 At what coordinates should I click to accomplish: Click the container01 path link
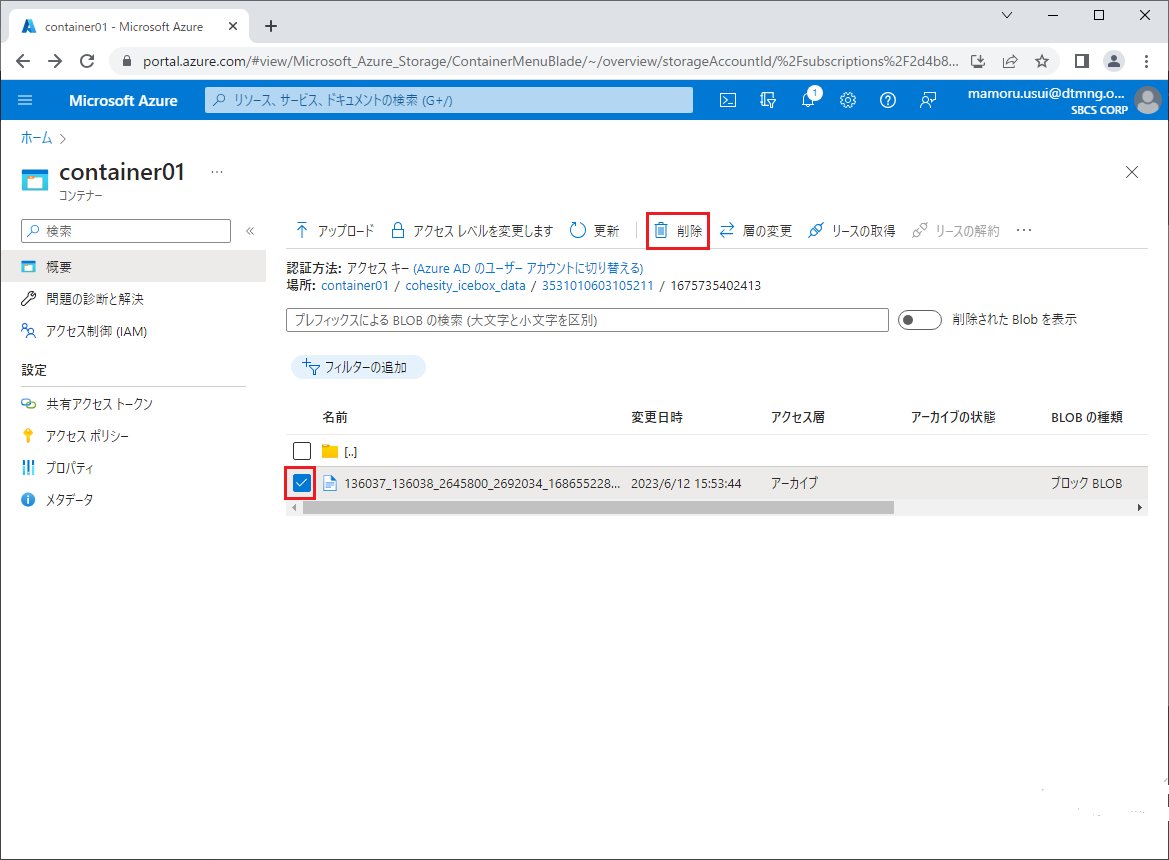355,285
